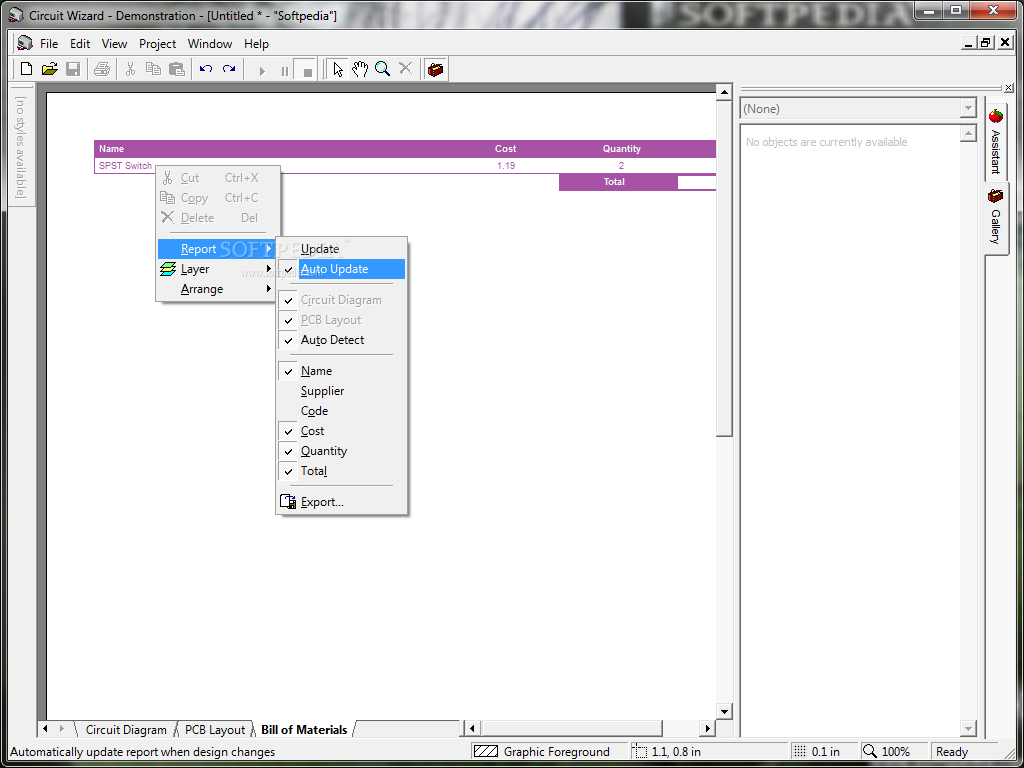Open the Gallery toolbox icon in toolbar
This screenshot has width=1024, height=768.
(x=436, y=69)
